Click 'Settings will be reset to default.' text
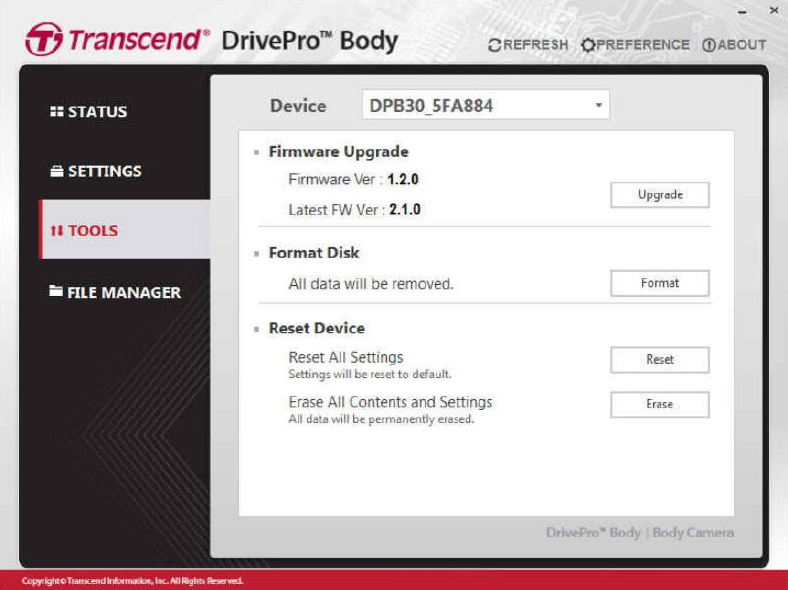The width and height of the screenshot is (788, 590). pyautogui.click(x=370, y=374)
